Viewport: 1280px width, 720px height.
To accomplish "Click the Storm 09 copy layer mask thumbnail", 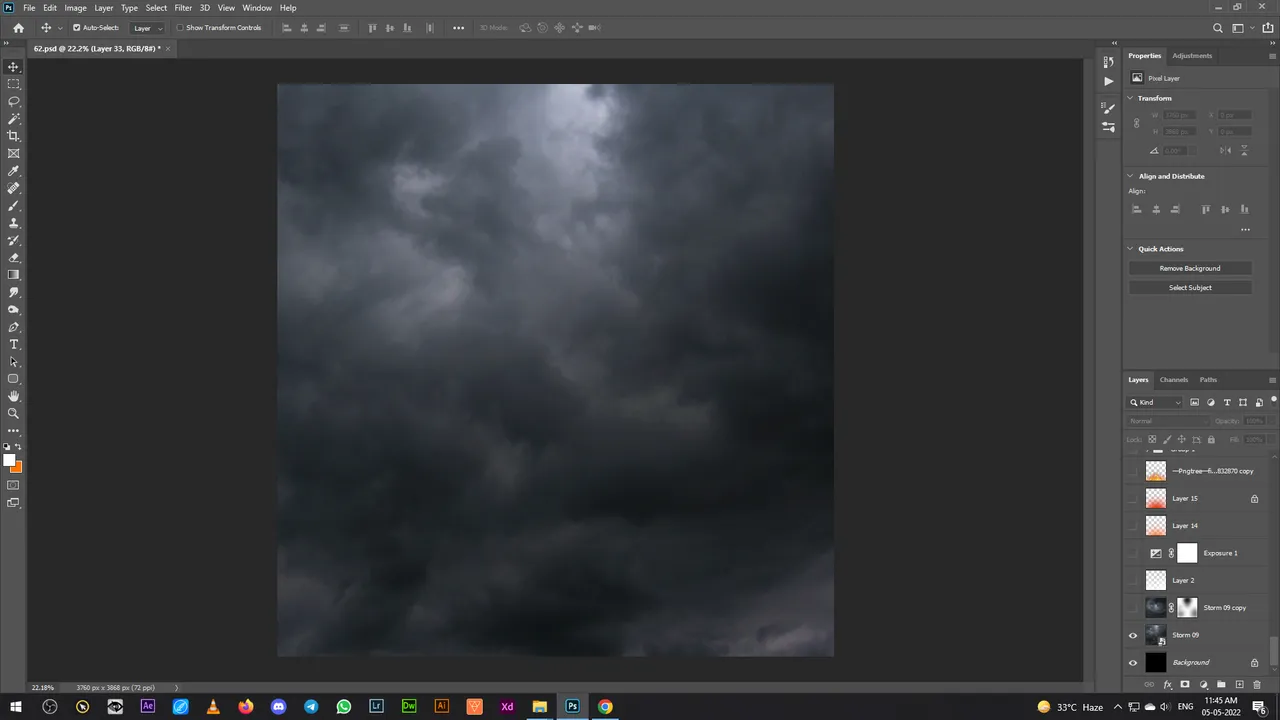I will (x=1187, y=607).
